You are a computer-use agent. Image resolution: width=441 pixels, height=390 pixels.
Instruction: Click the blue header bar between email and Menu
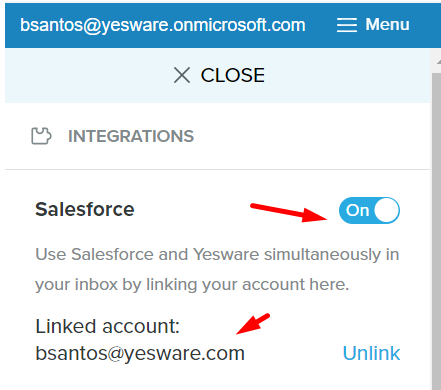[x=321, y=25]
